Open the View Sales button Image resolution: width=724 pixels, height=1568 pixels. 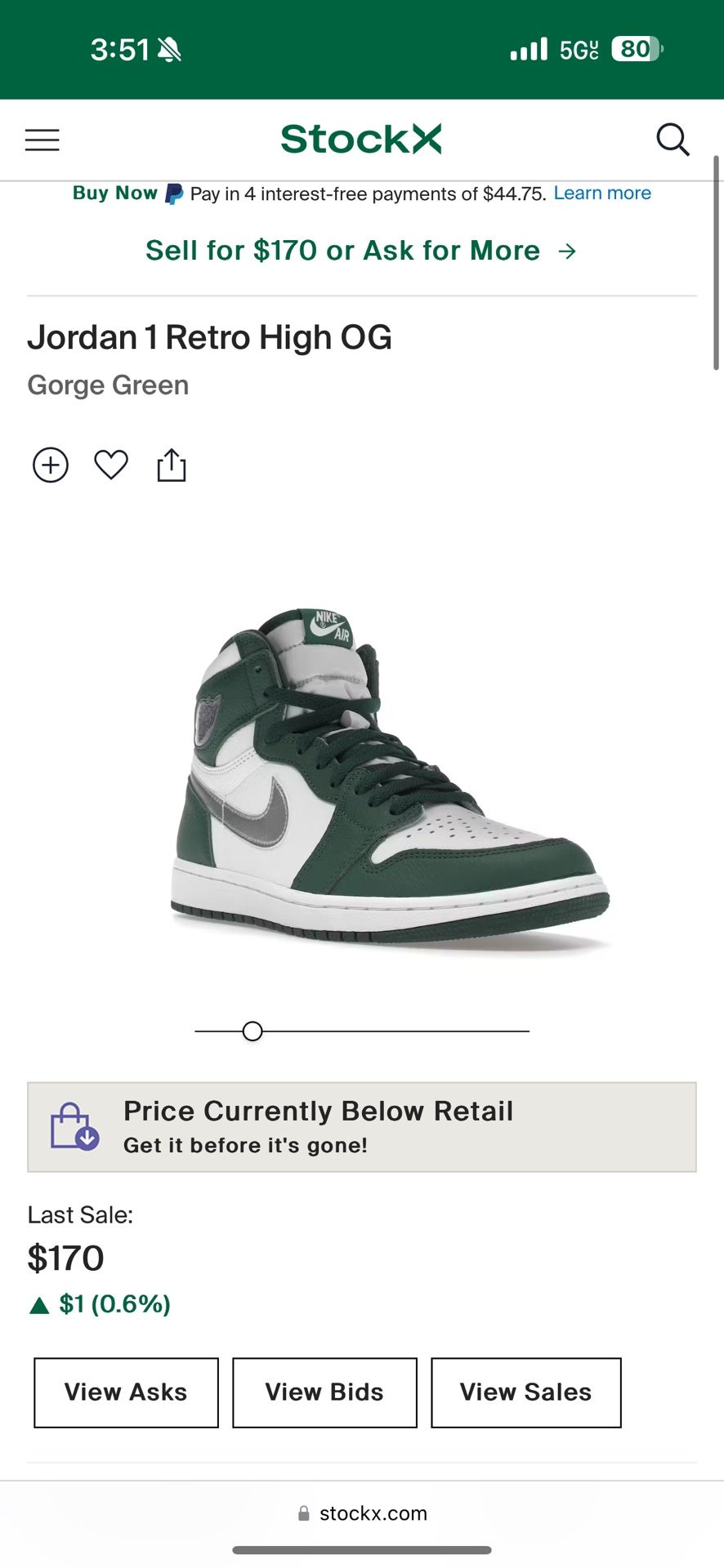(x=525, y=1392)
